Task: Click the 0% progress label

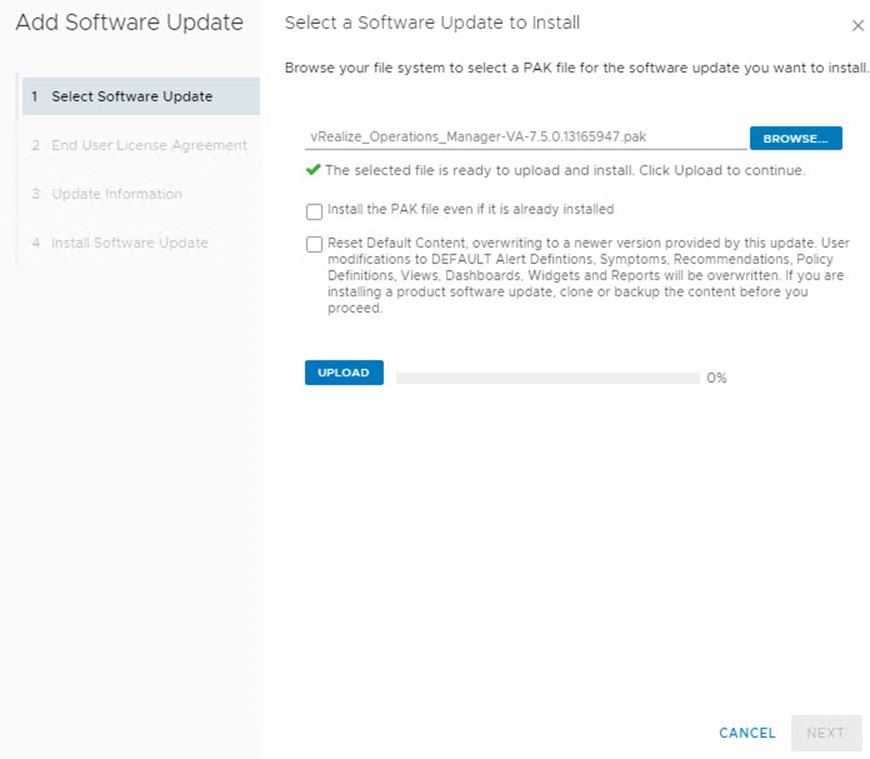Action: [x=716, y=378]
